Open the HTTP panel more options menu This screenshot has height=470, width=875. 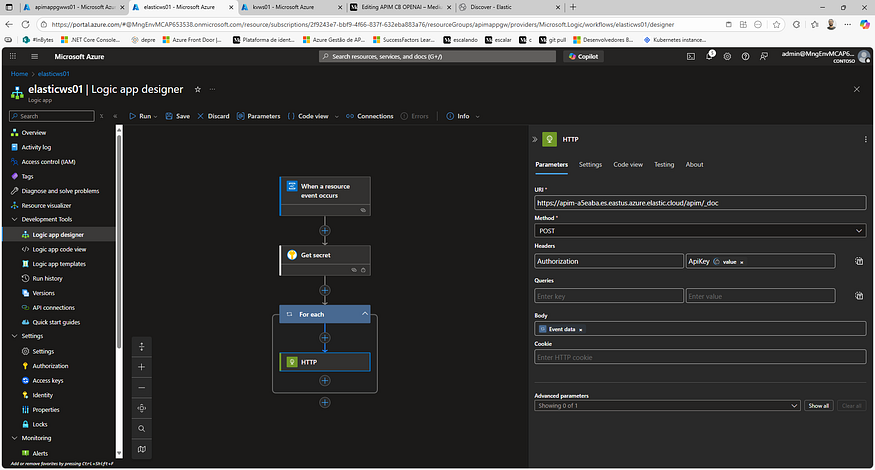pos(866,140)
